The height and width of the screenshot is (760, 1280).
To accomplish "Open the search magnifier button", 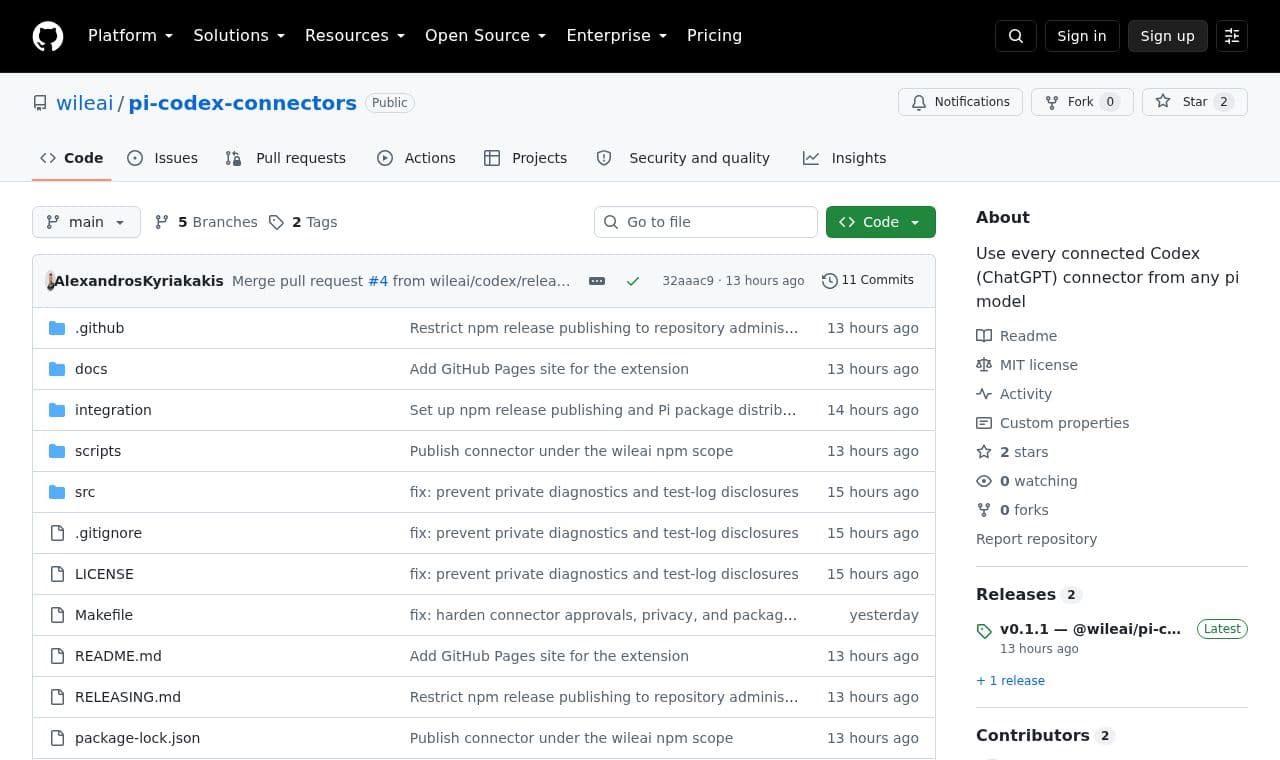I will pyautogui.click(x=1016, y=36).
